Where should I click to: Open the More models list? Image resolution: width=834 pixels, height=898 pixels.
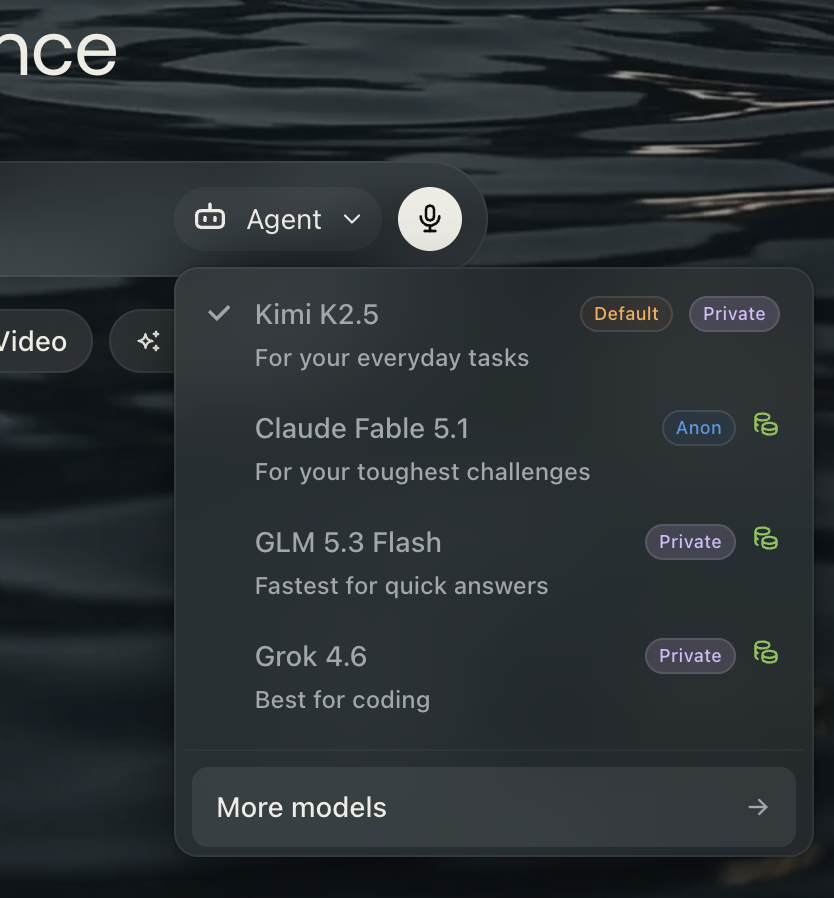pos(494,807)
